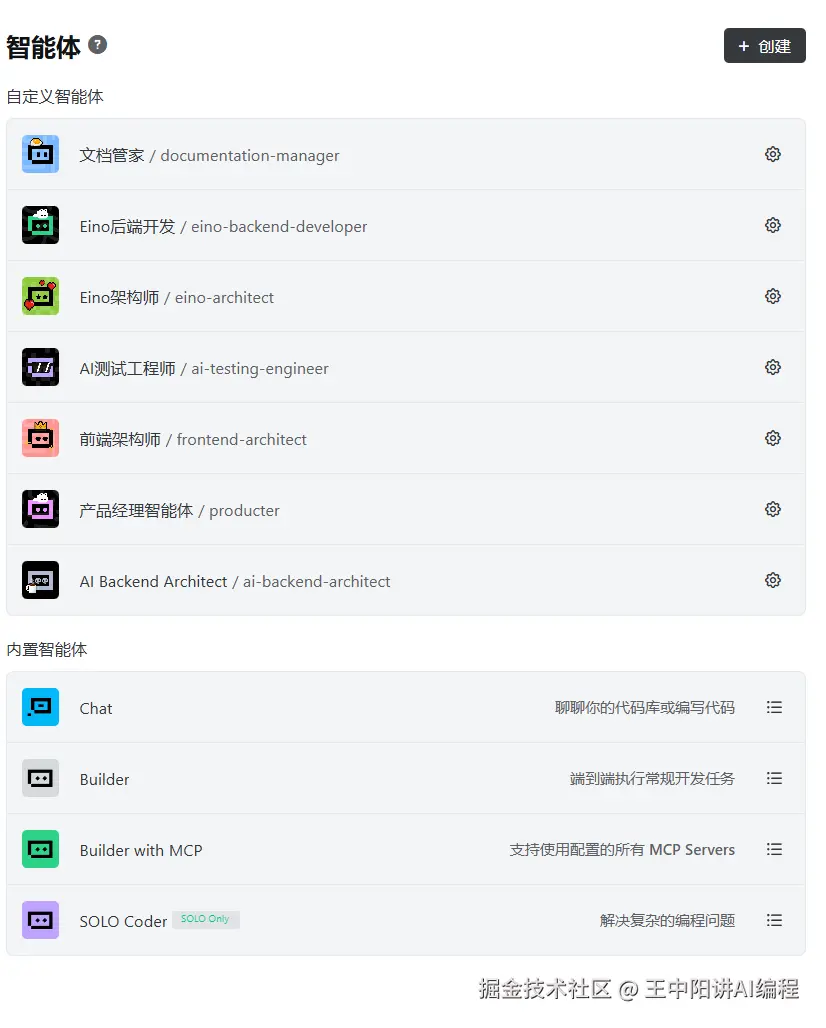Click the help question mark beside 智能体
Viewport: 826px width, 1028px height.
97,44
